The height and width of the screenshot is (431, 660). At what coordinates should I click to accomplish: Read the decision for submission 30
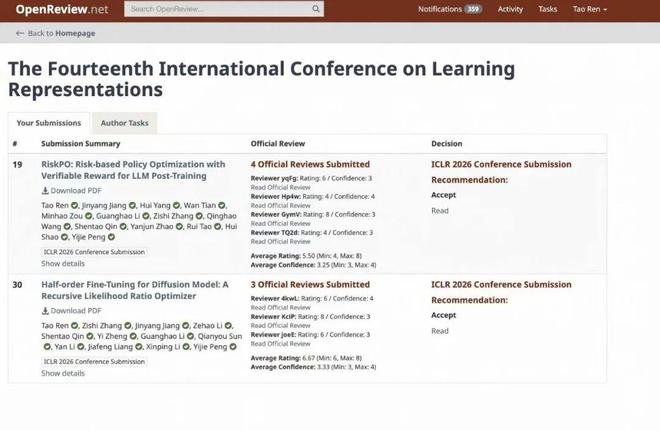coord(440,331)
